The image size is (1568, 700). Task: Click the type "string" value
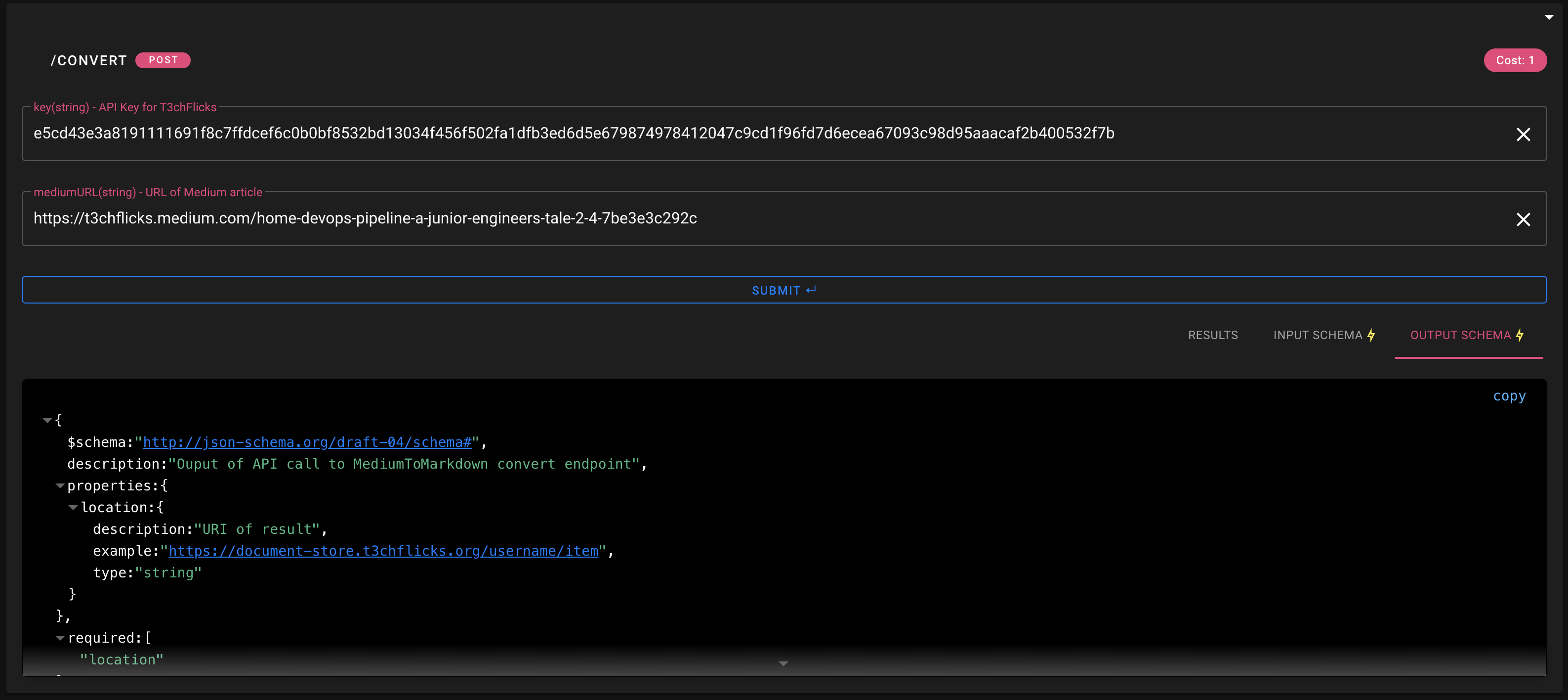(168, 572)
